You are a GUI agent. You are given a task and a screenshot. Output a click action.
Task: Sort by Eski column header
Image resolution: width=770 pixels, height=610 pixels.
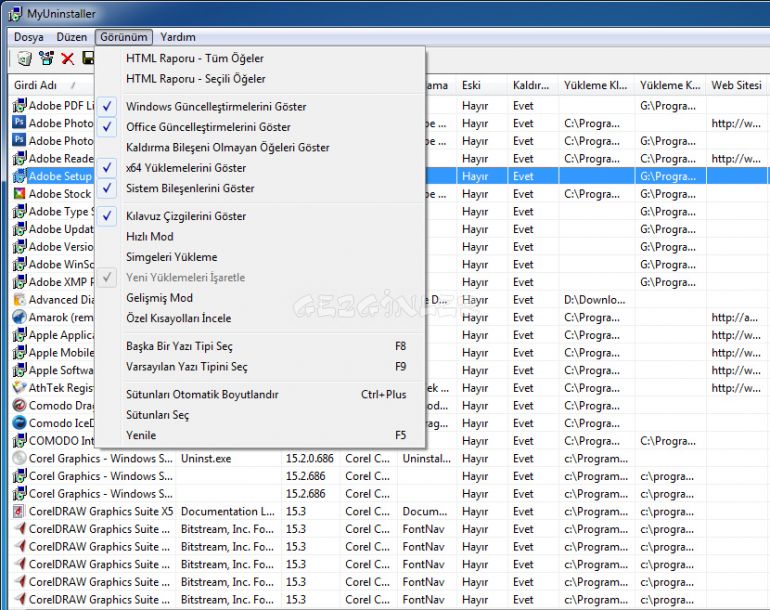pos(481,85)
